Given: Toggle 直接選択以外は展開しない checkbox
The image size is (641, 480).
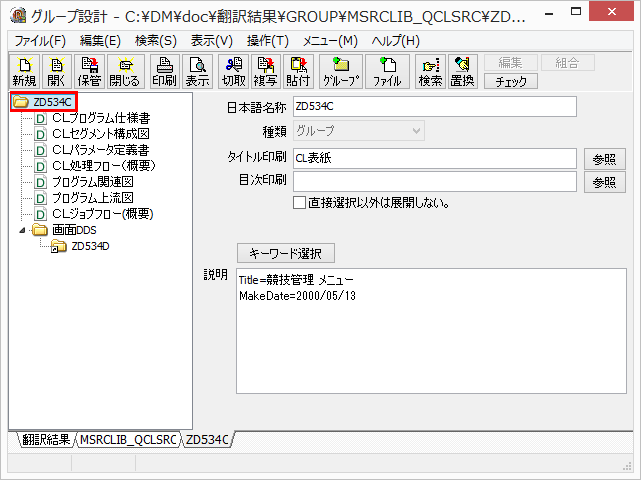Looking at the screenshot, I should (x=299, y=203).
